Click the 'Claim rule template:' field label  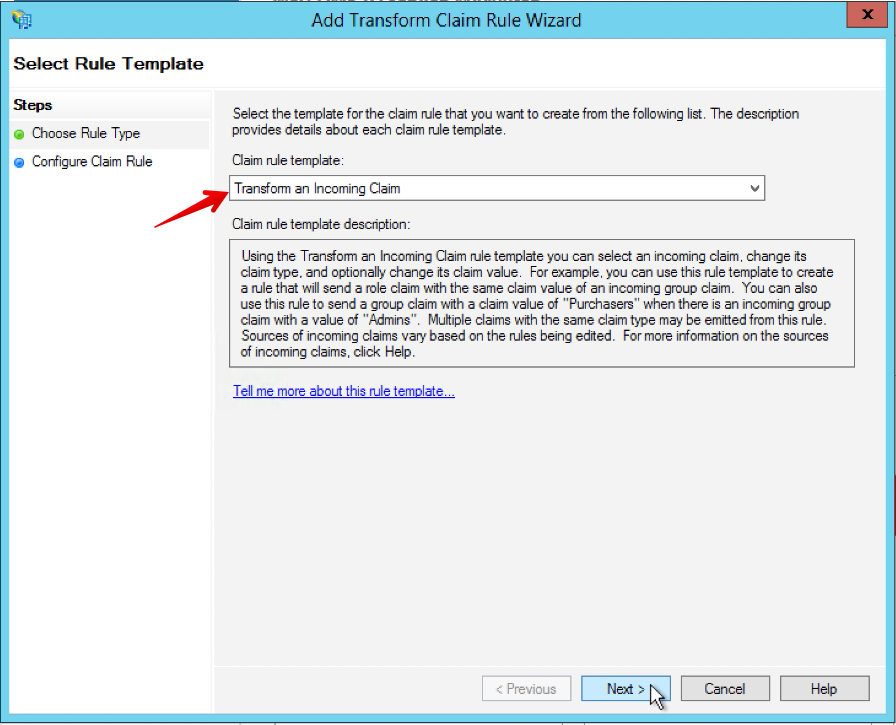287,160
